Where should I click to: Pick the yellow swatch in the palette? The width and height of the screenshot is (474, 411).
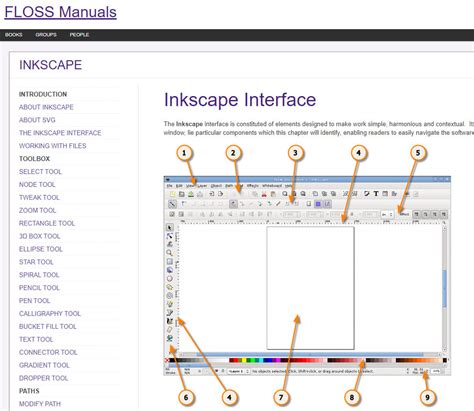(x=244, y=360)
